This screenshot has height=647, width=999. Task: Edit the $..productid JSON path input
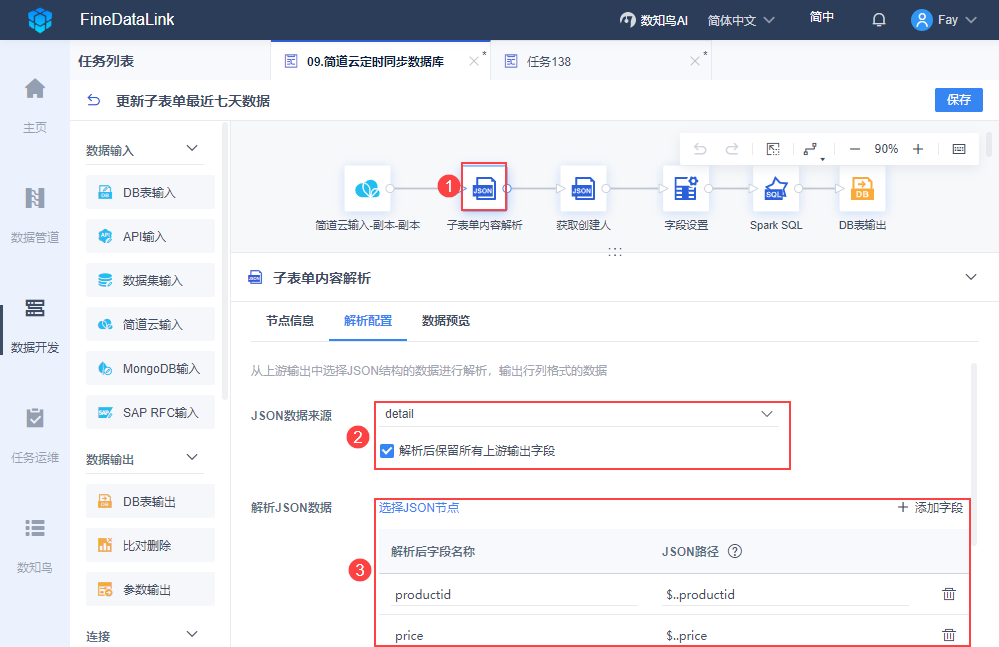point(785,594)
